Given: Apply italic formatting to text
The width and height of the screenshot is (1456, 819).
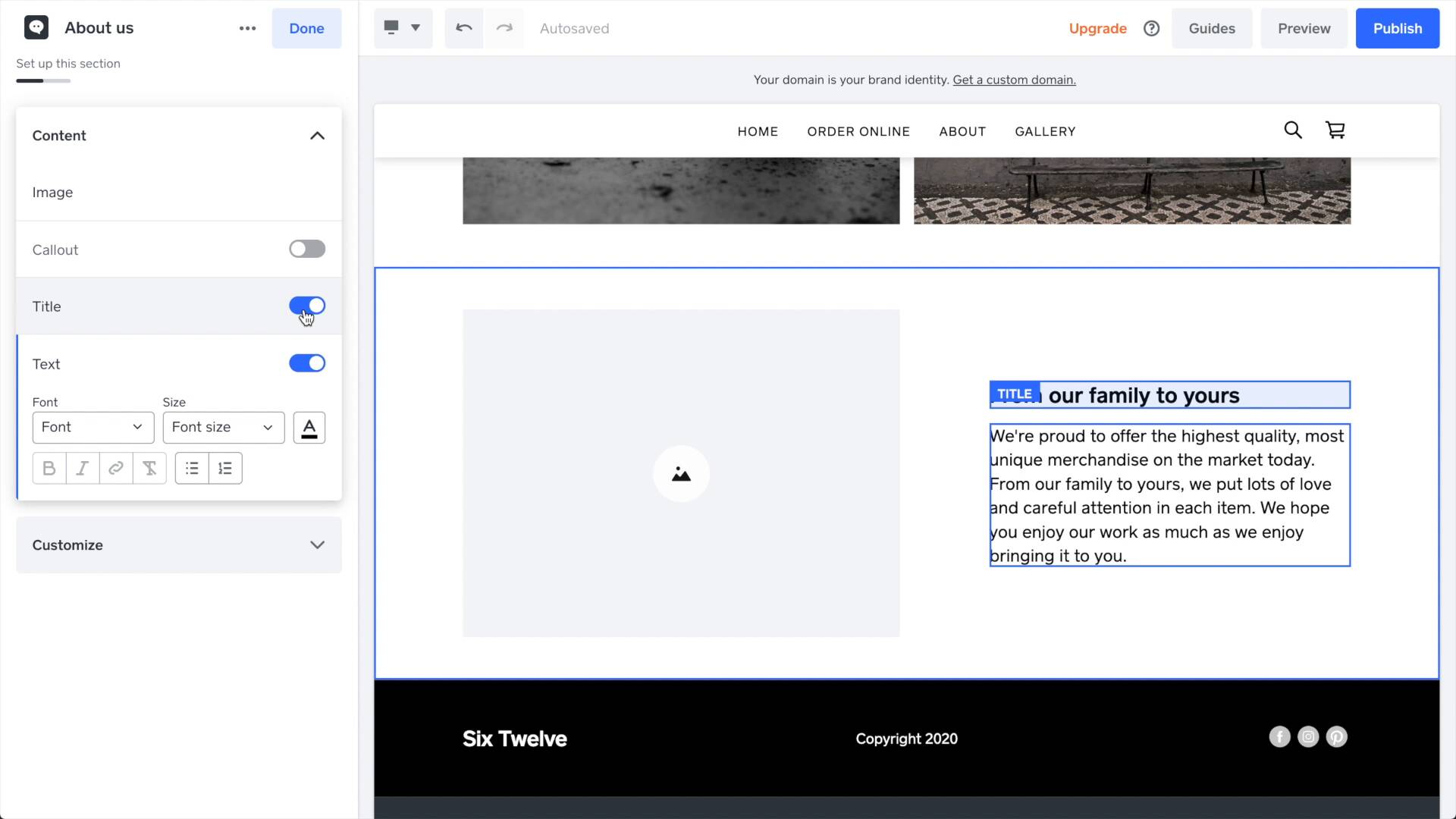Looking at the screenshot, I should [83, 469].
